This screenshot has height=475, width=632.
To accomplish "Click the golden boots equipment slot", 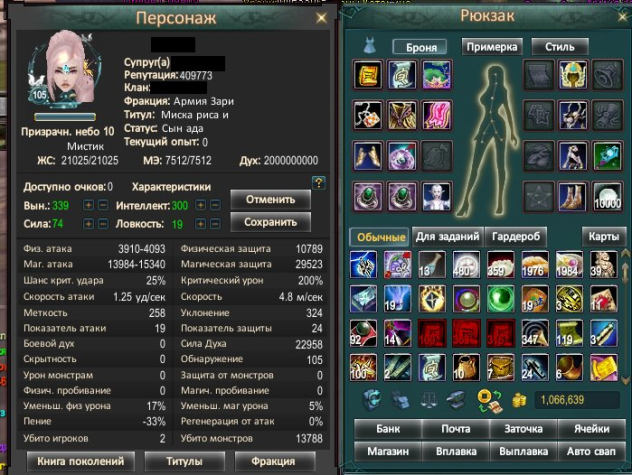I will click(x=573, y=196).
